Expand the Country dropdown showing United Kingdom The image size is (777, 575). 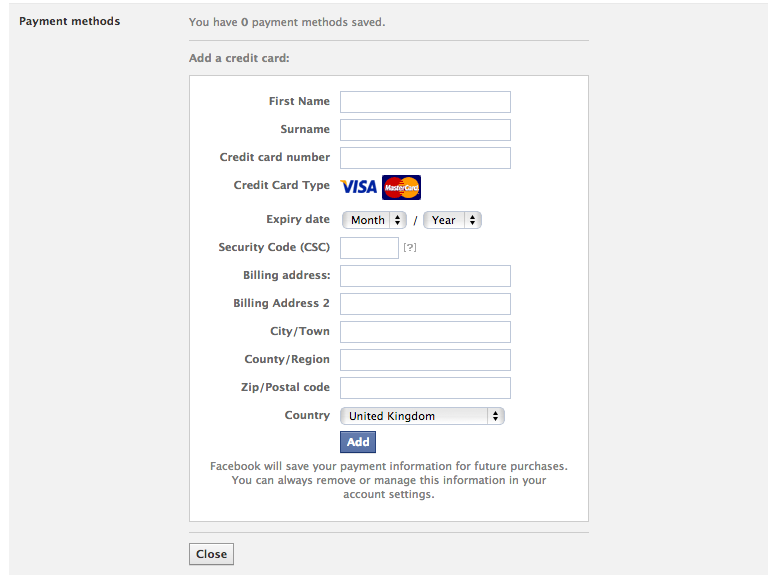pos(422,416)
